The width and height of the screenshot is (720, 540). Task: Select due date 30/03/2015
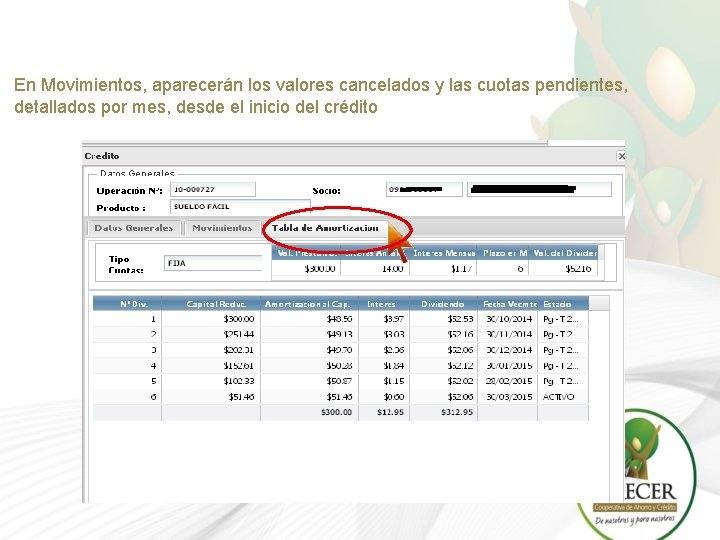pyautogui.click(x=508, y=397)
